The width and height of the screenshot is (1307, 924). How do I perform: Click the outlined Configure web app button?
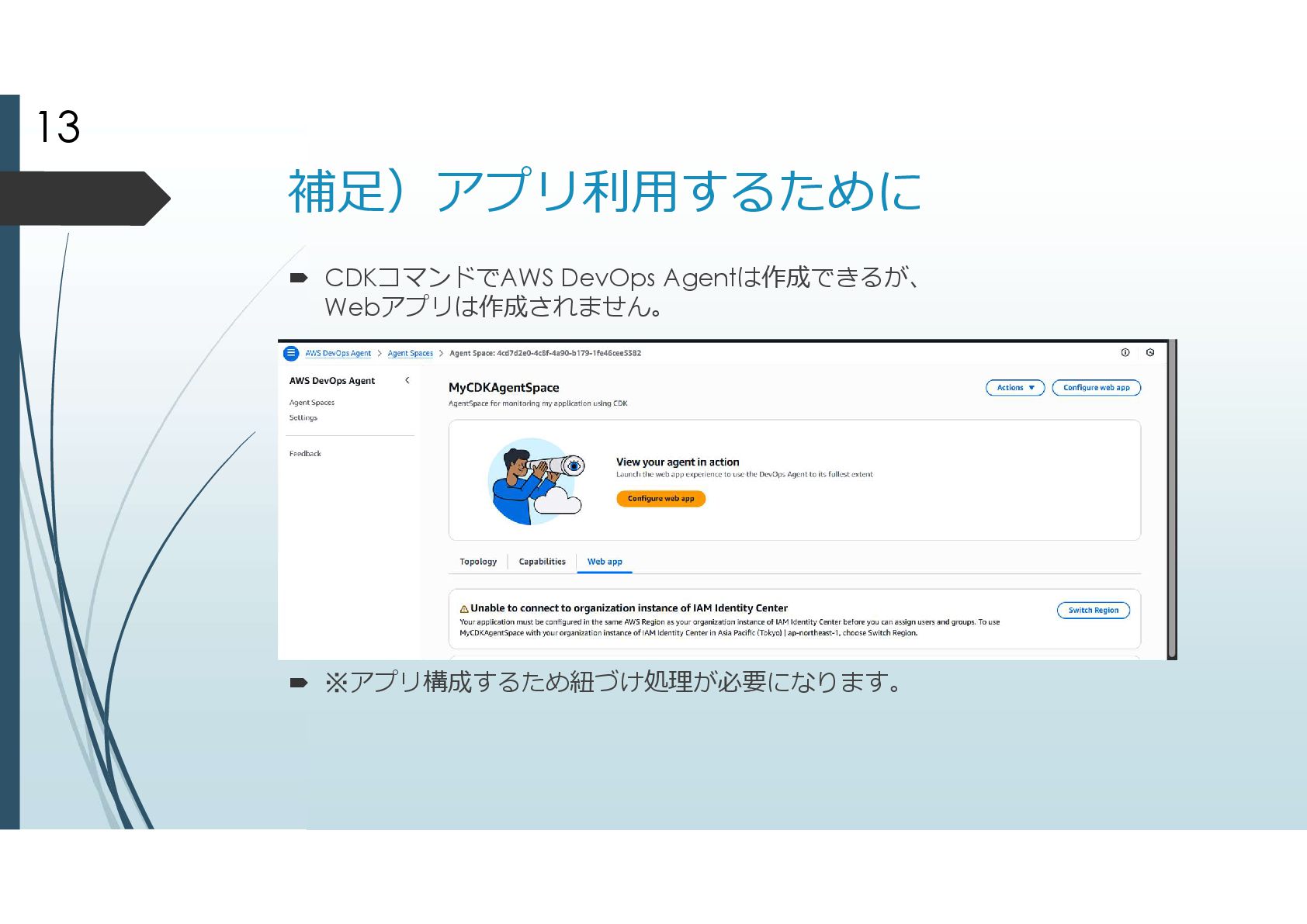click(1096, 387)
